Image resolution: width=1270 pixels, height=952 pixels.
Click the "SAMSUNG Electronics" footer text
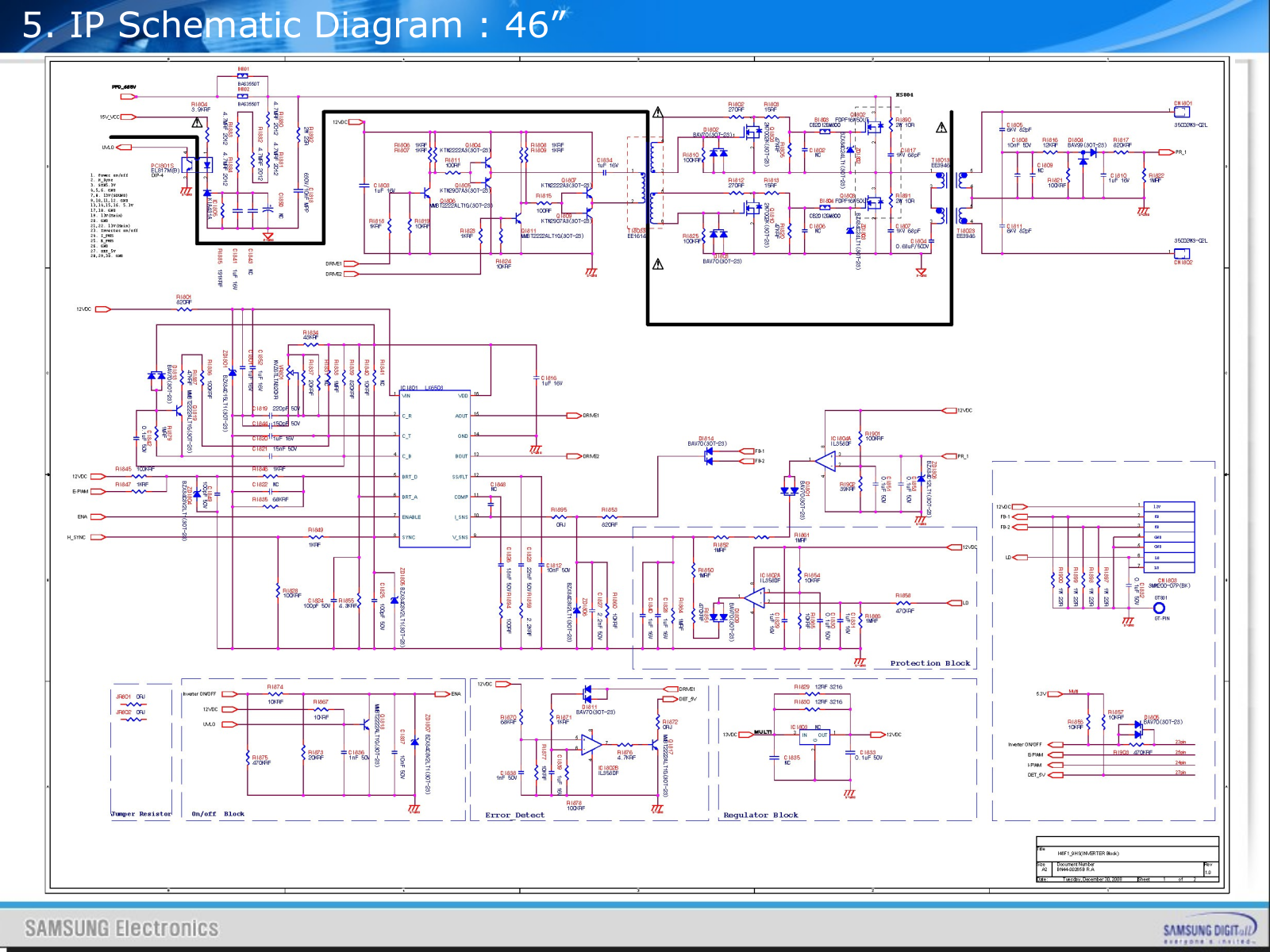pyautogui.click(x=121, y=928)
